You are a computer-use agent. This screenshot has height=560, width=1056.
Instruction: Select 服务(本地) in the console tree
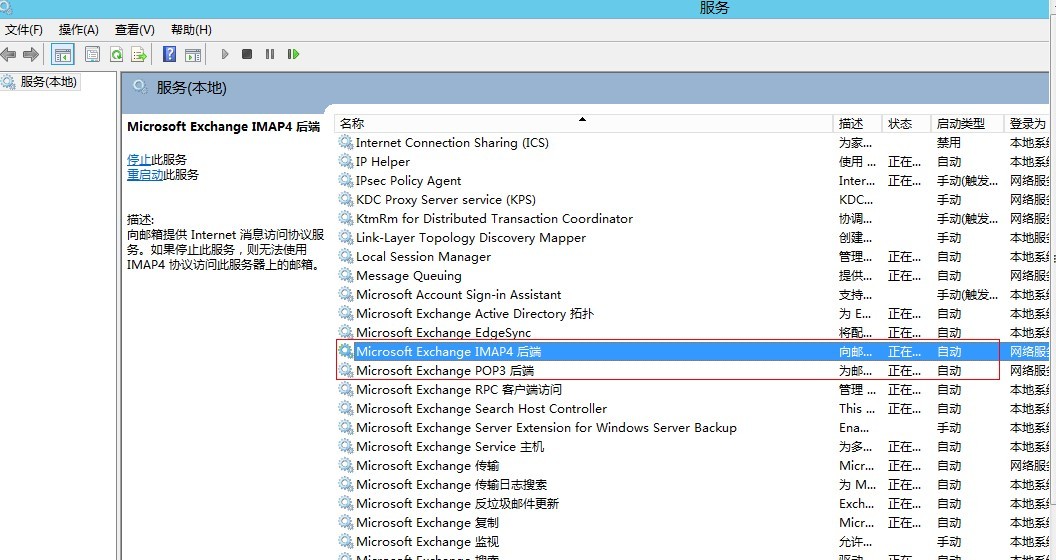pyautogui.click(x=48, y=82)
